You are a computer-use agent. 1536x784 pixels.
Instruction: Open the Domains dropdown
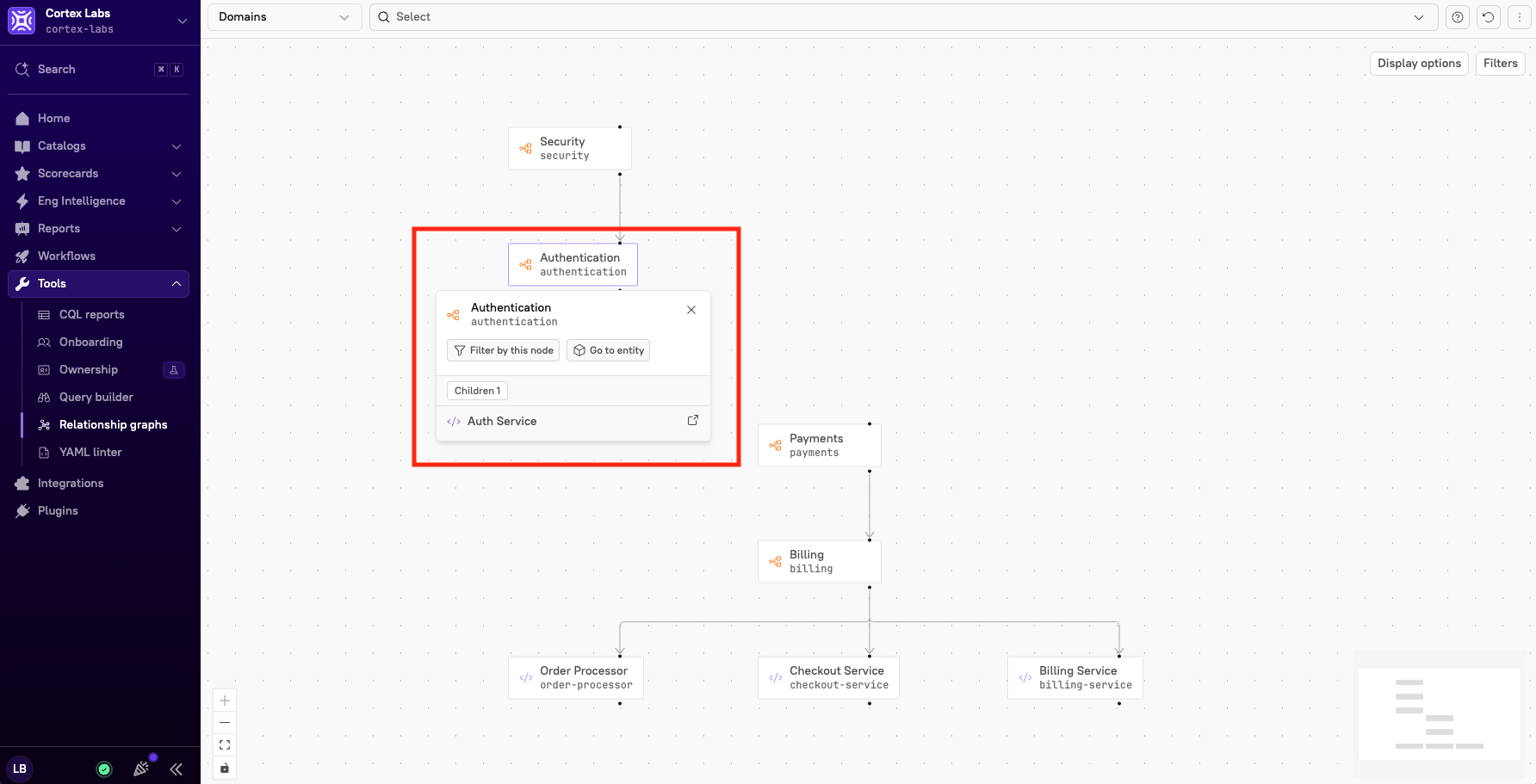click(x=285, y=17)
